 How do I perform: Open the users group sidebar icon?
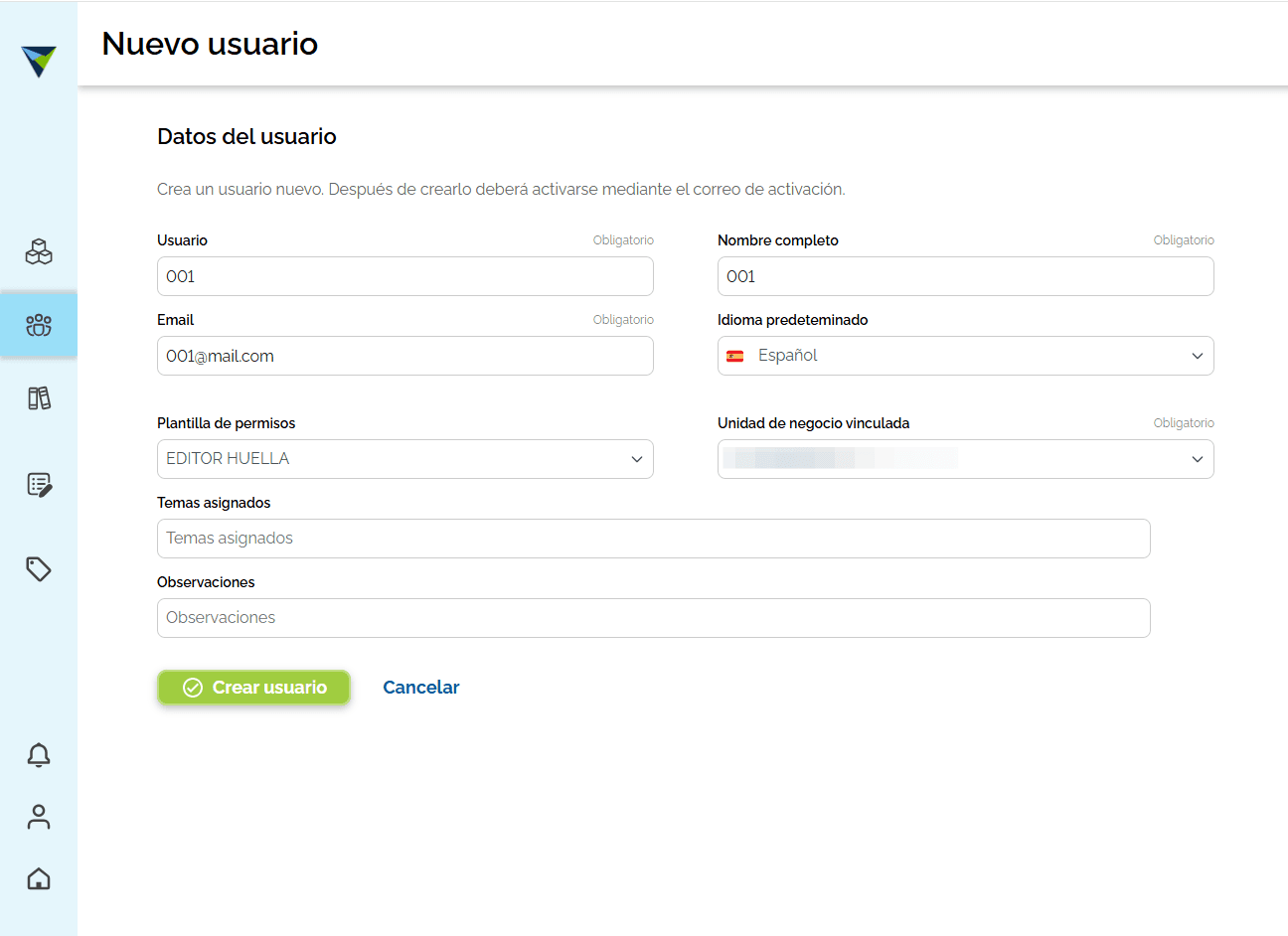click(x=39, y=325)
